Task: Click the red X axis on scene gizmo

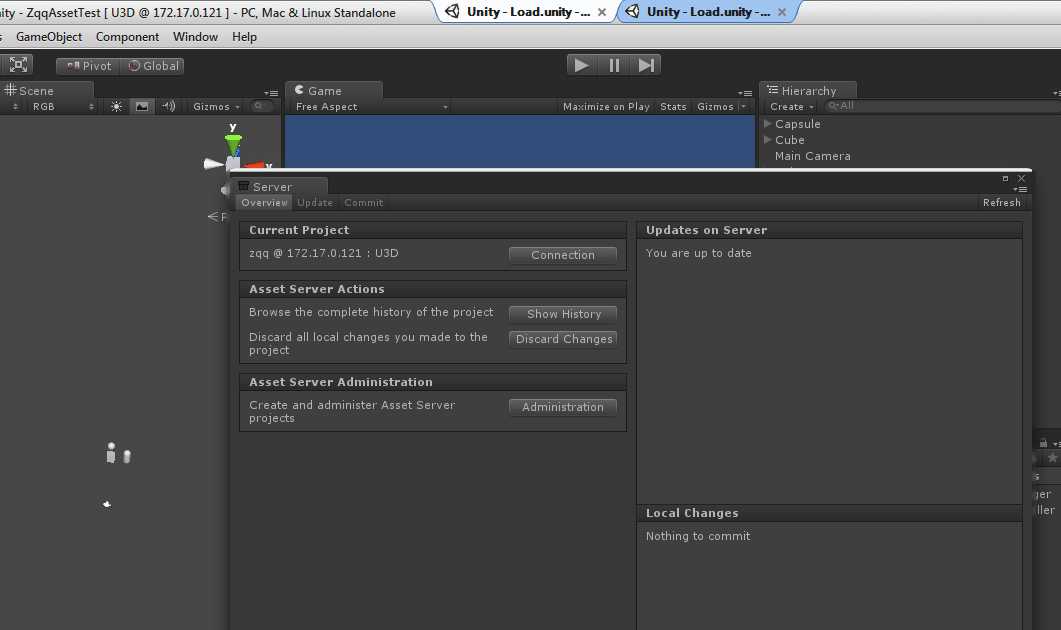Action: coord(256,165)
